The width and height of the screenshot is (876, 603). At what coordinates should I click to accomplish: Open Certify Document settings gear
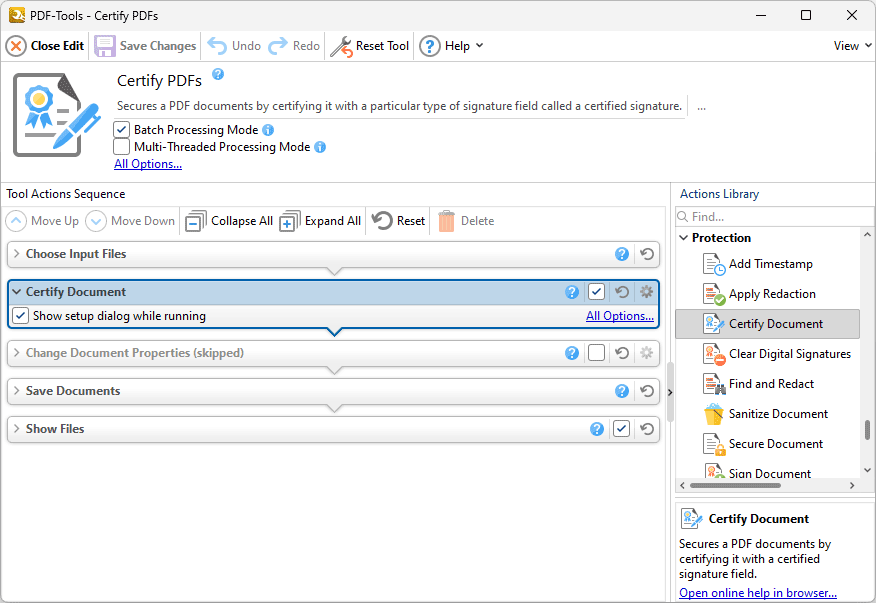tap(646, 292)
